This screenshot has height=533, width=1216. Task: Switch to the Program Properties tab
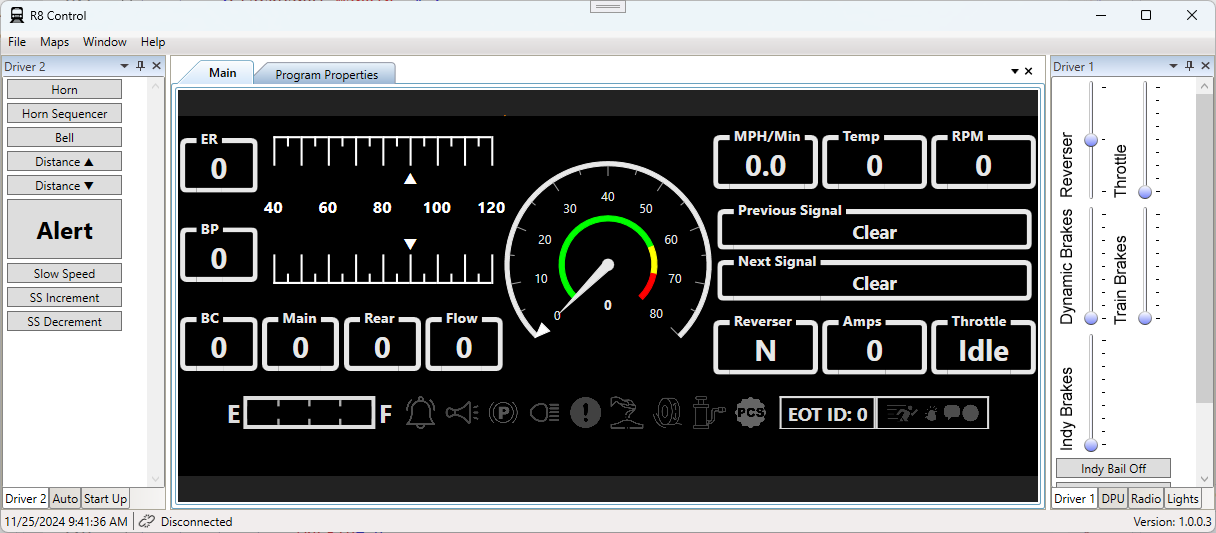pyautogui.click(x=326, y=74)
